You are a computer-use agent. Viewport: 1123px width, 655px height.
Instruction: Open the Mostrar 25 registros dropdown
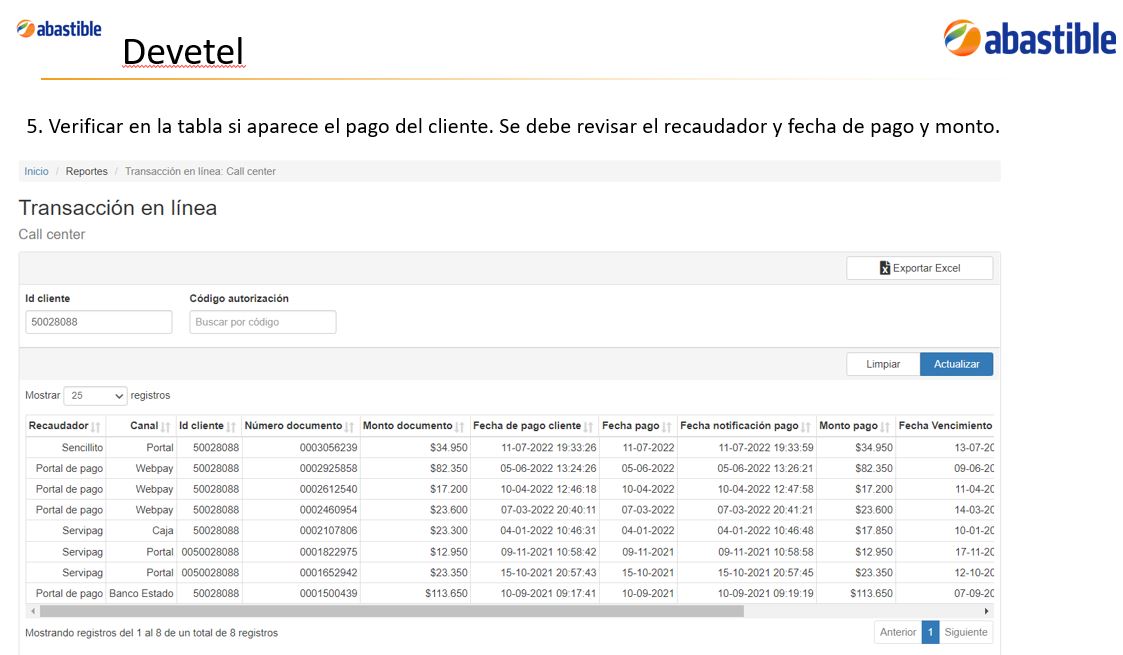click(95, 395)
